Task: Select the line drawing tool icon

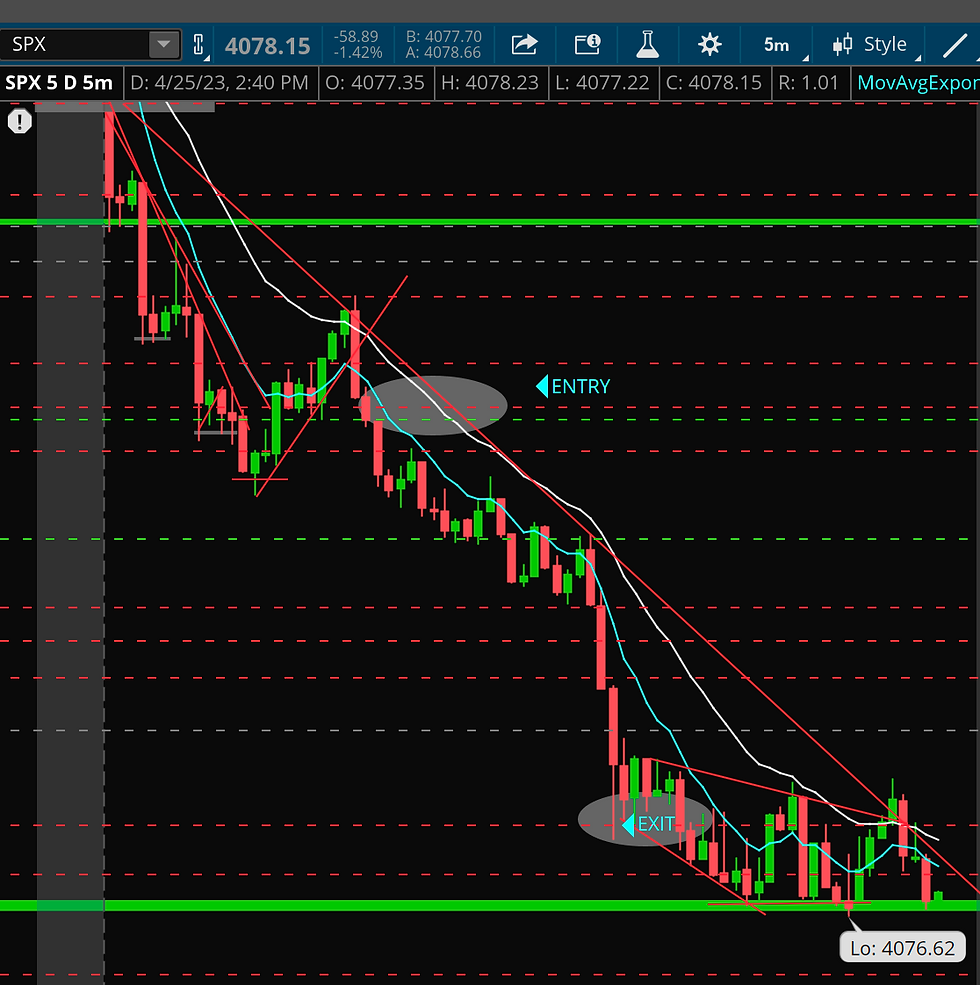Action: (x=955, y=45)
